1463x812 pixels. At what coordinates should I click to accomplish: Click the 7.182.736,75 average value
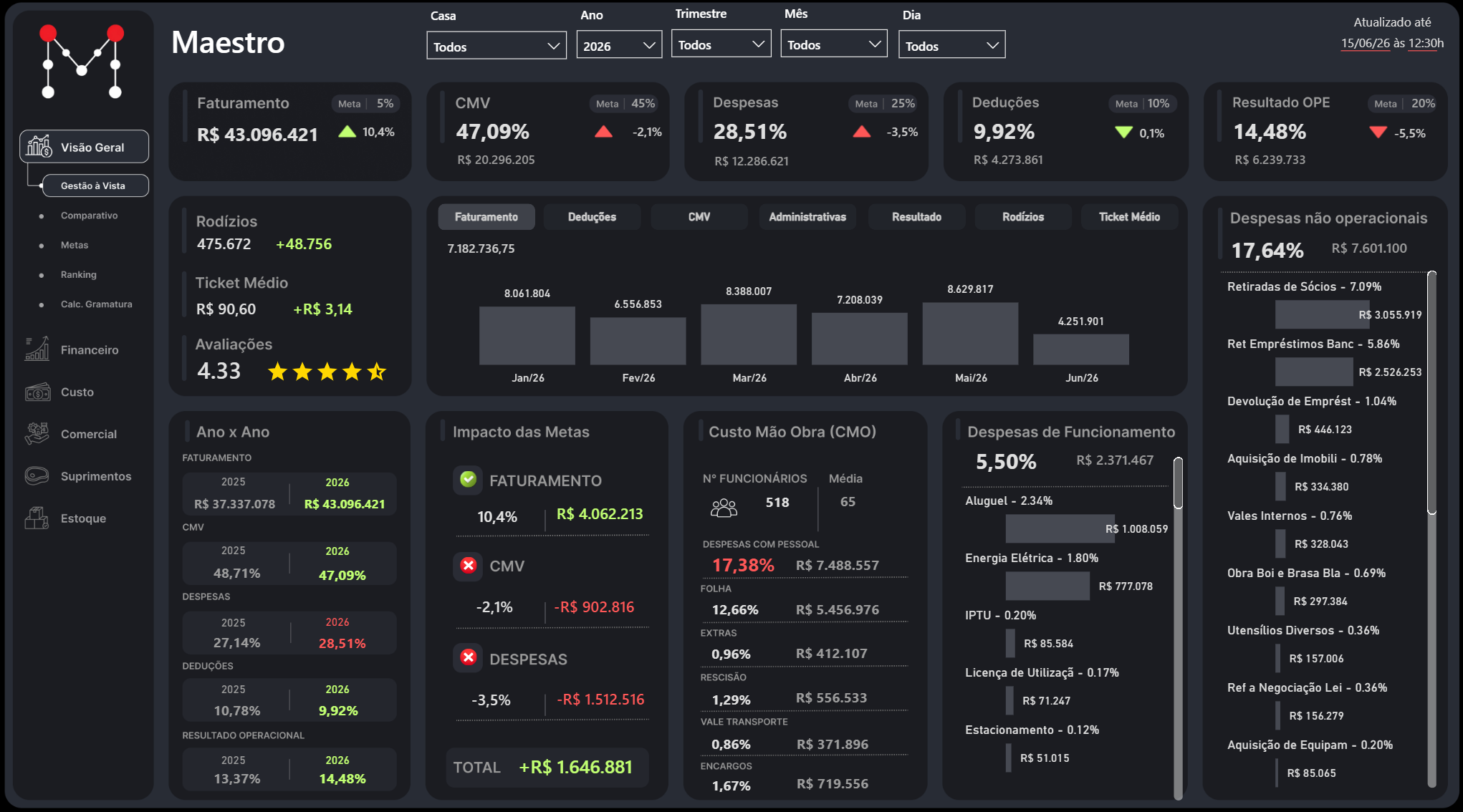coord(481,248)
